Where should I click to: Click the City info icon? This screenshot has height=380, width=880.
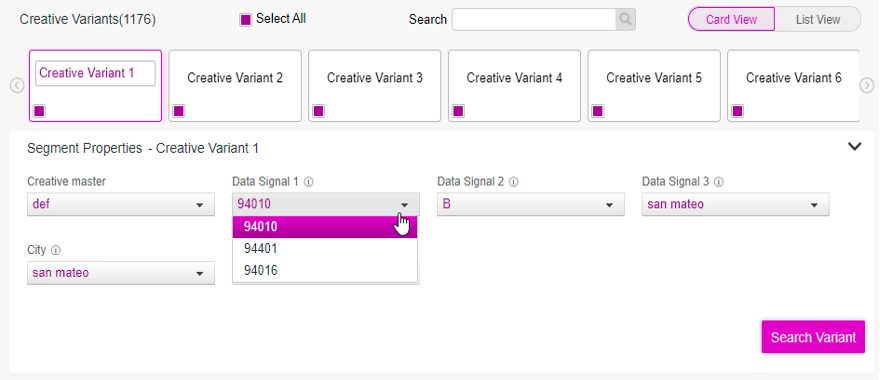coord(56,250)
